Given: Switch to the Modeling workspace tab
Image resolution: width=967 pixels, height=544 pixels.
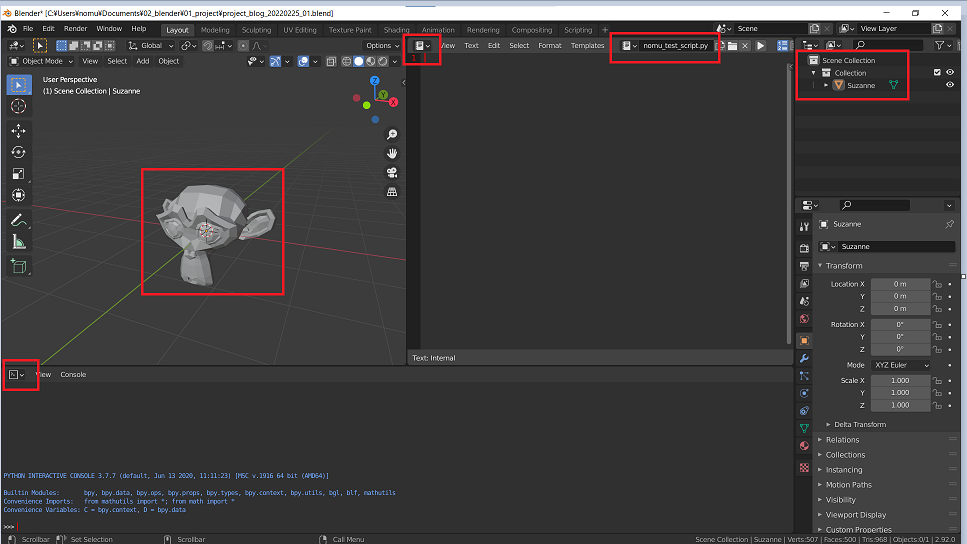Looking at the screenshot, I should click(215, 30).
